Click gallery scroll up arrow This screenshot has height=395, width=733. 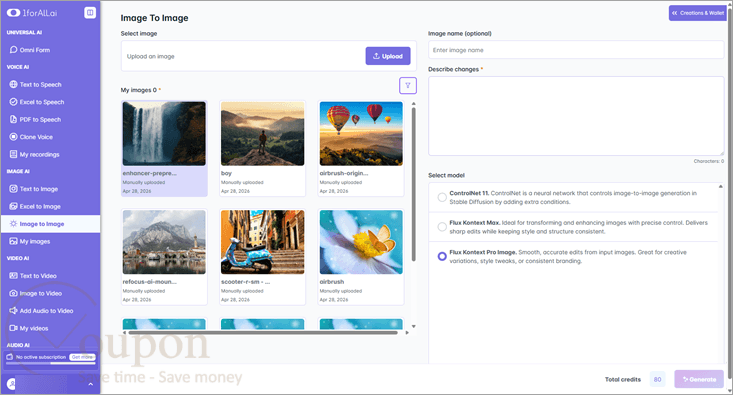[413, 103]
